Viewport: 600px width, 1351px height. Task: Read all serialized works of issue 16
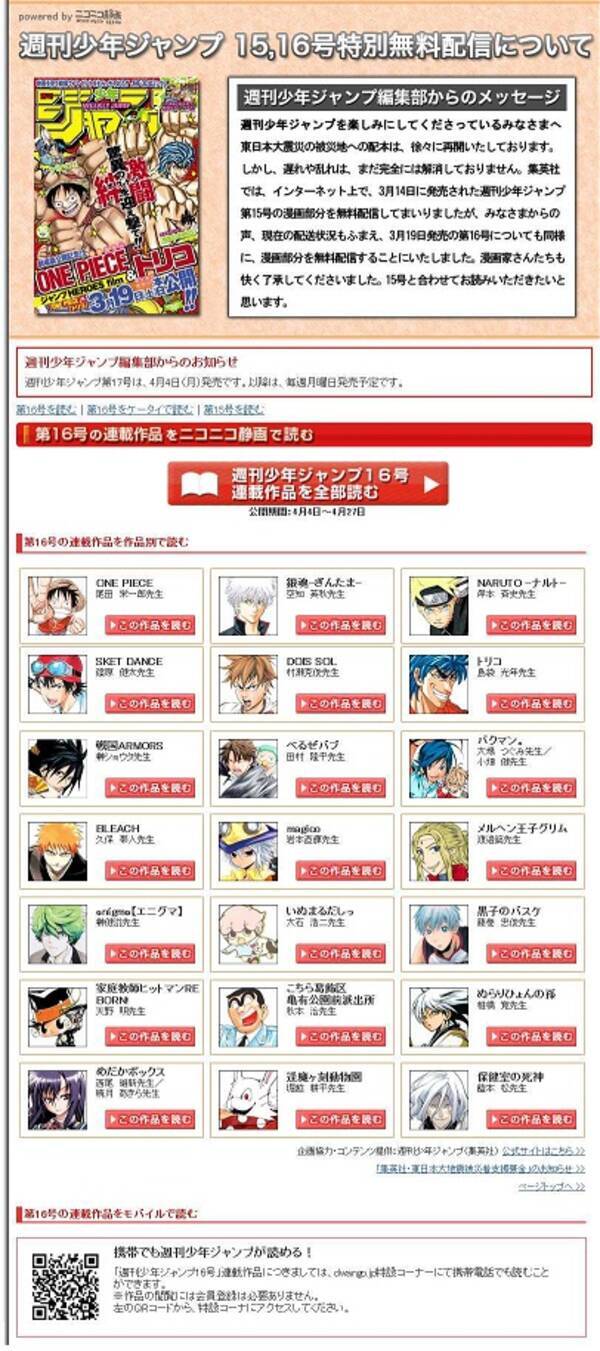click(x=308, y=484)
